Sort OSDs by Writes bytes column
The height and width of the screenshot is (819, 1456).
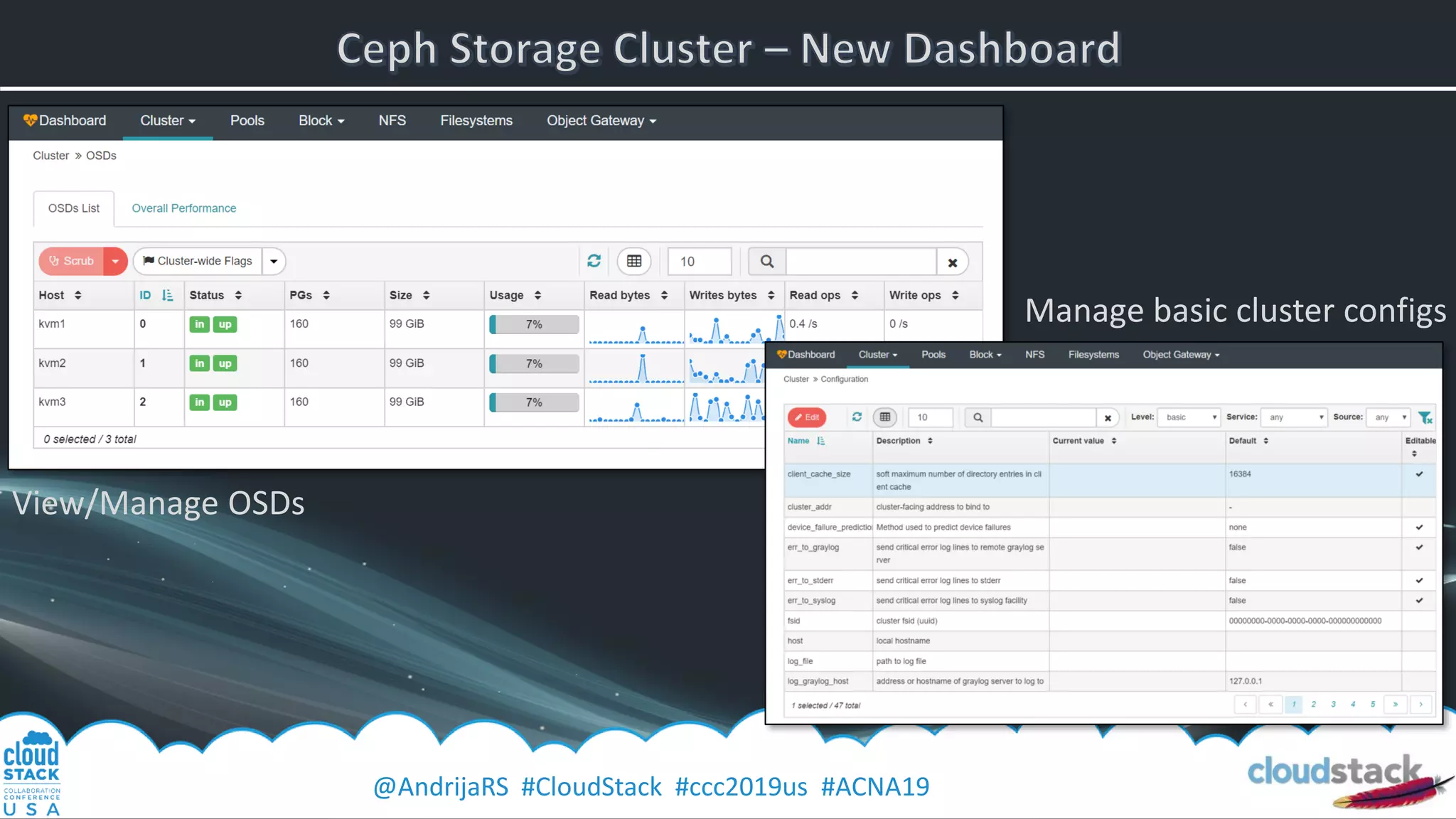tap(734, 295)
